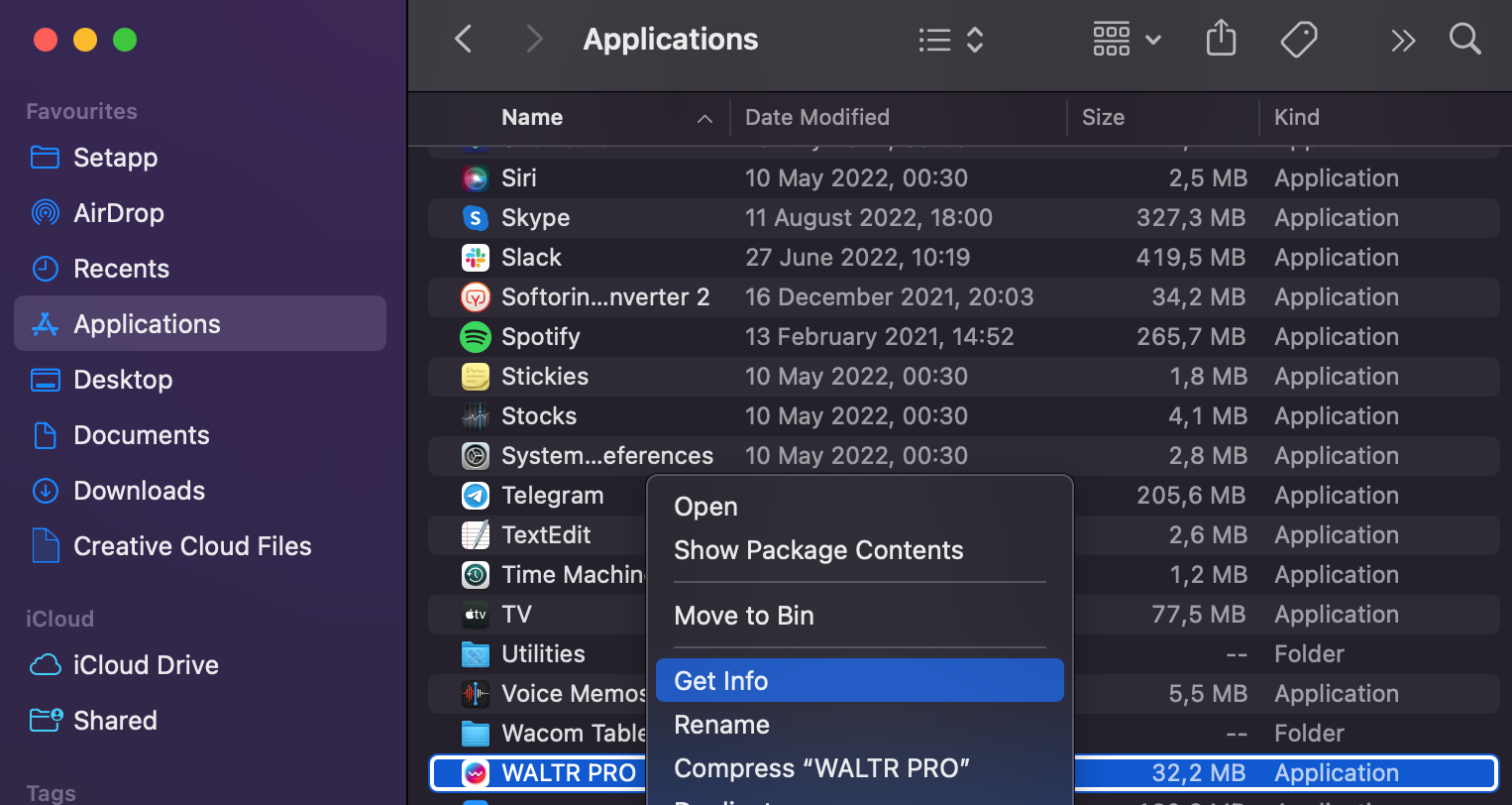Click the Skype app icon
The width and height of the screenshot is (1512, 805).
pyautogui.click(x=476, y=218)
